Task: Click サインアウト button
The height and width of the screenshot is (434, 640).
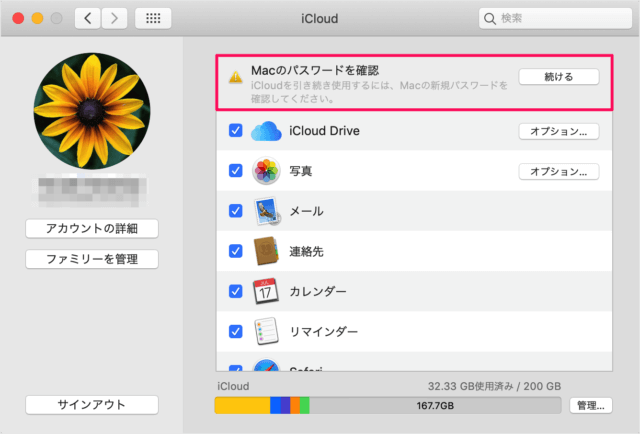Action: [x=92, y=405]
